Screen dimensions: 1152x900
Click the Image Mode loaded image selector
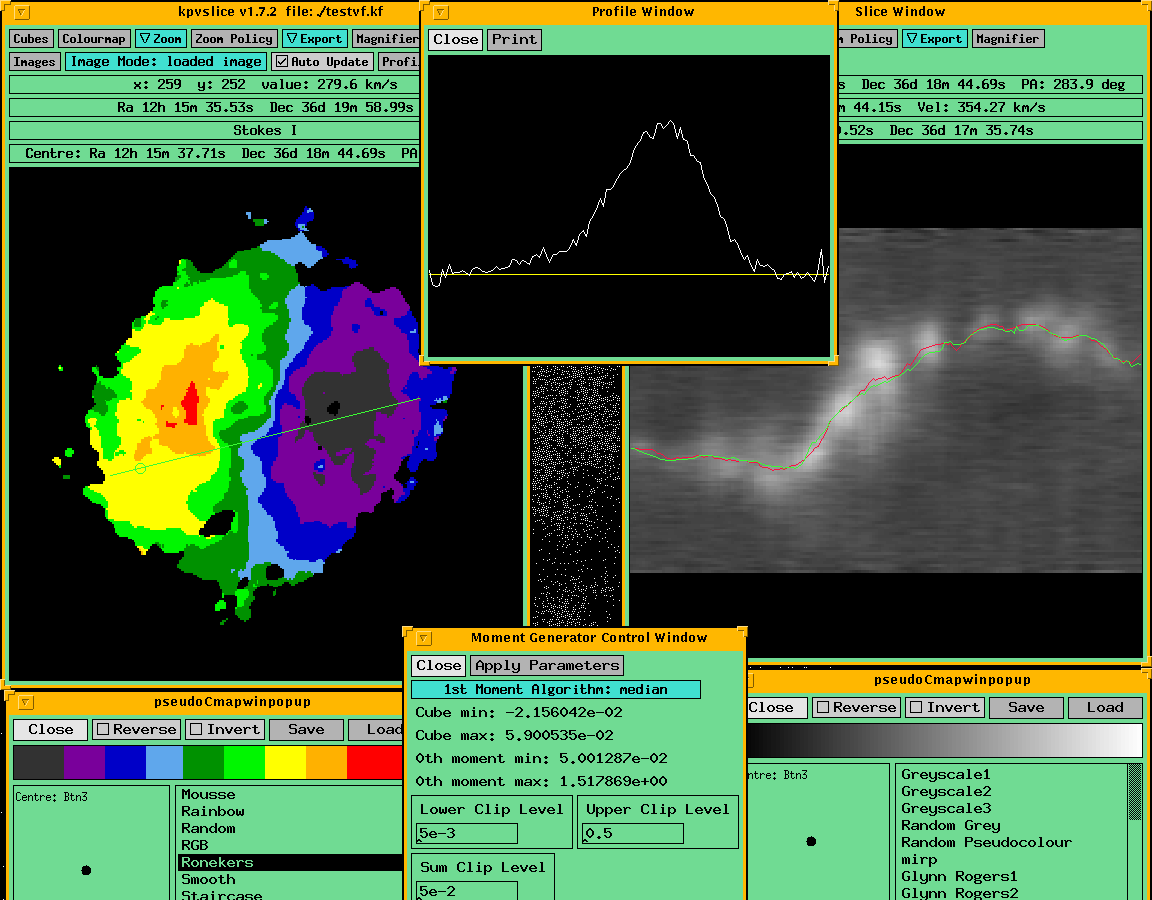(x=167, y=62)
